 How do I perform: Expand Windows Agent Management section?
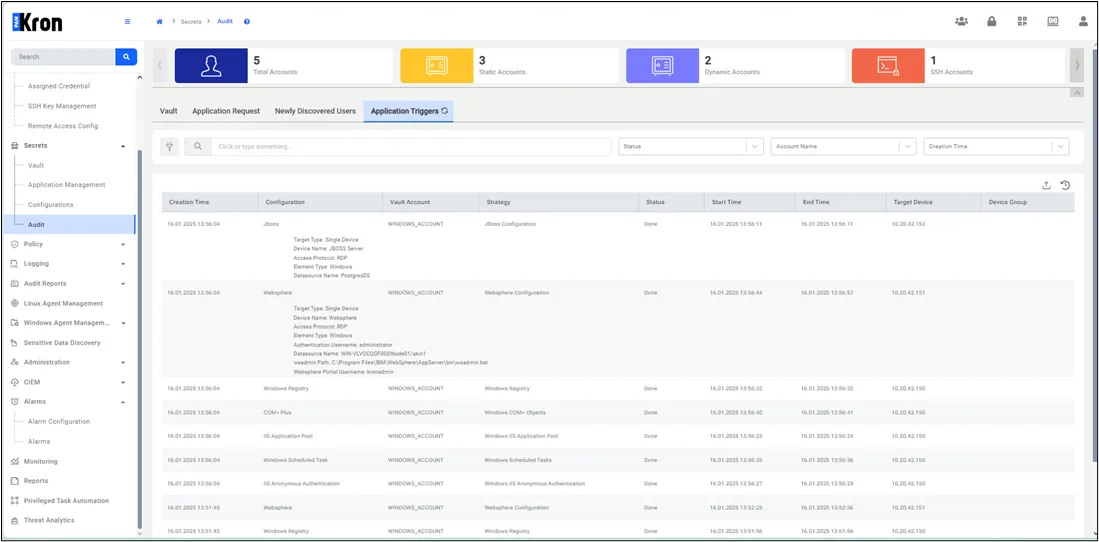tap(123, 323)
